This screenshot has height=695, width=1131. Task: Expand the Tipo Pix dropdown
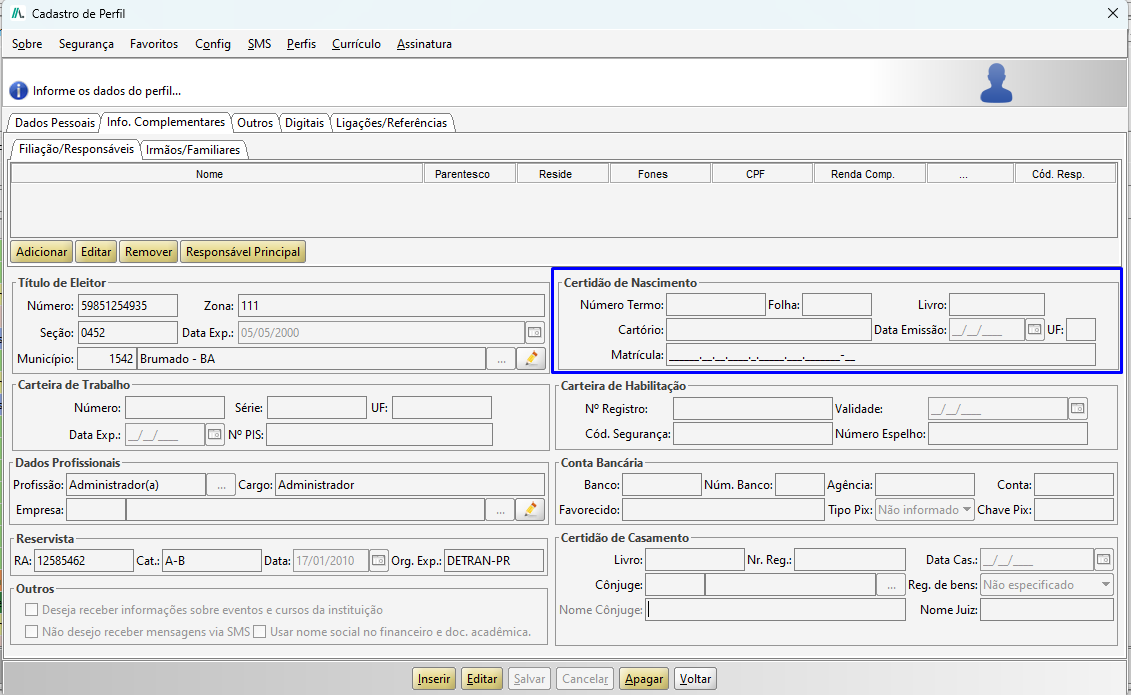[x=966, y=510]
